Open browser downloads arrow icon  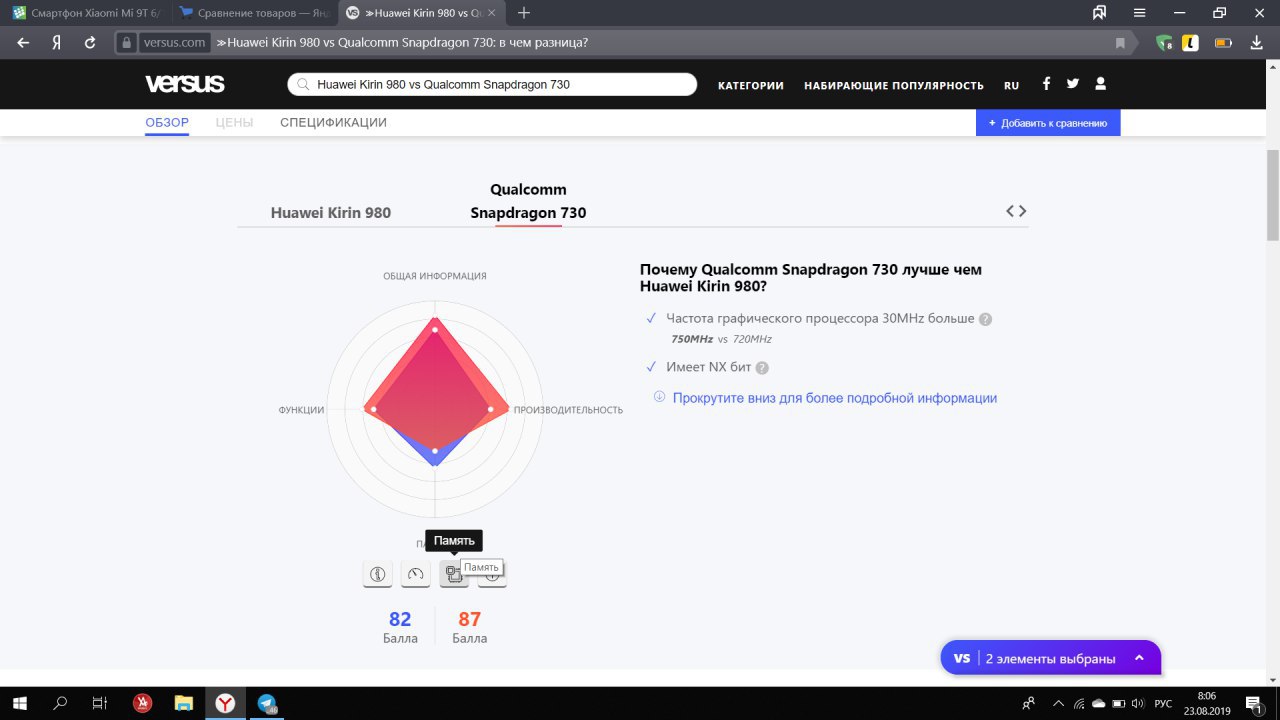click(x=1257, y=43)
